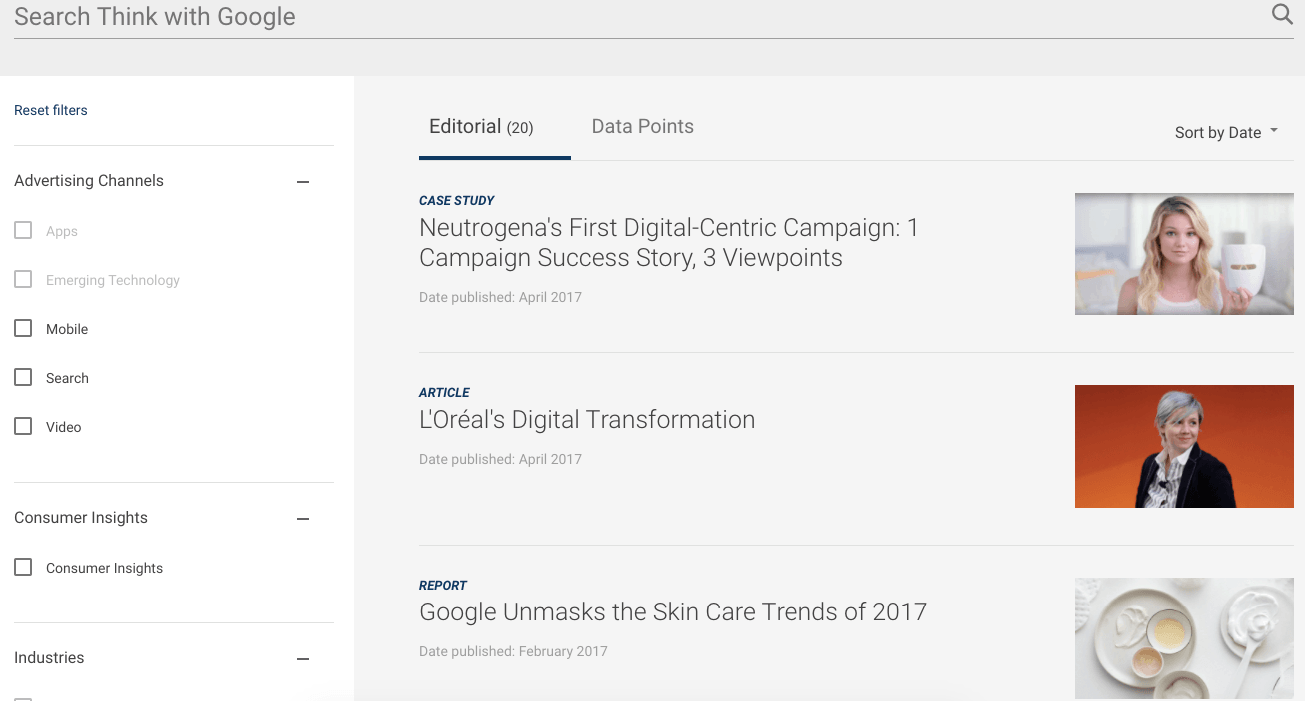Open Neutrogena's First Digital-Centric Campaign article
This screenshot has width=1305, height=701.
point(668,243)
